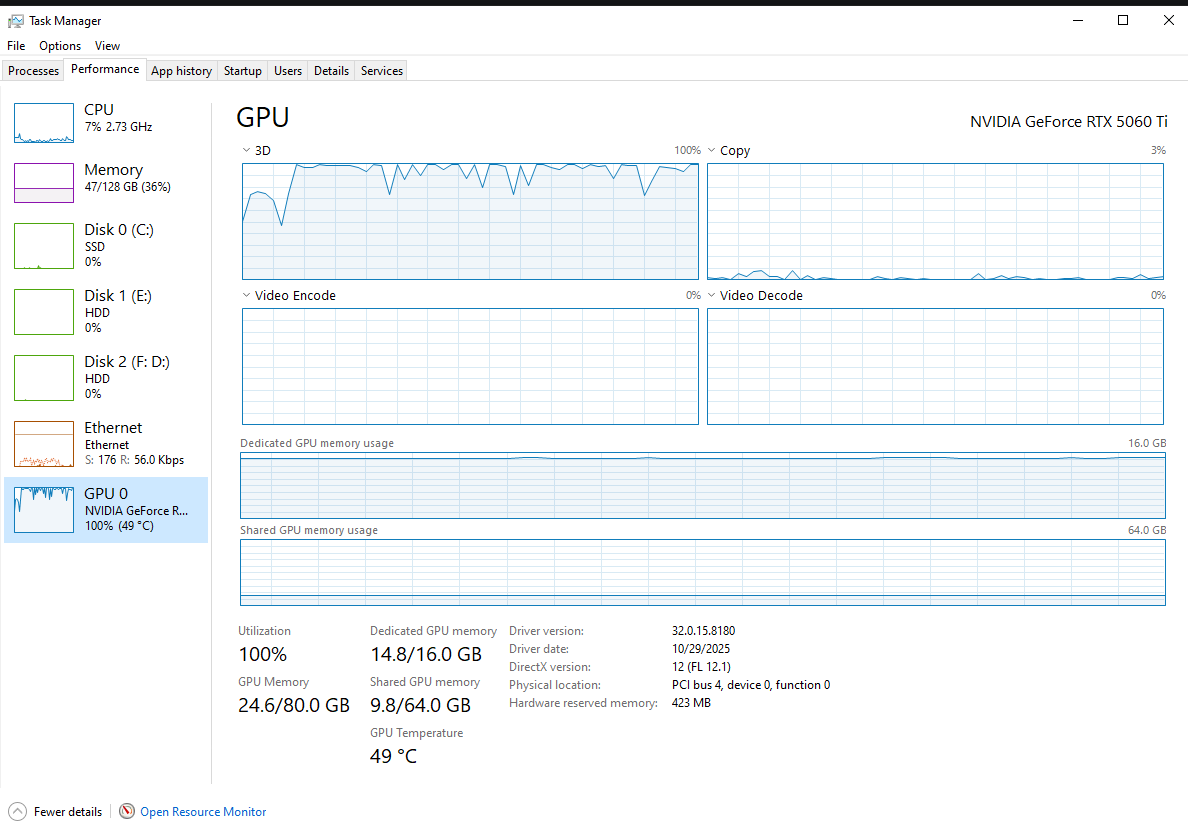This screenshot has width=1188, height=833.
Task: Open Disk 1 (E:) performance thumbnail
Action: pyautogui.click(x=44, y=312)
